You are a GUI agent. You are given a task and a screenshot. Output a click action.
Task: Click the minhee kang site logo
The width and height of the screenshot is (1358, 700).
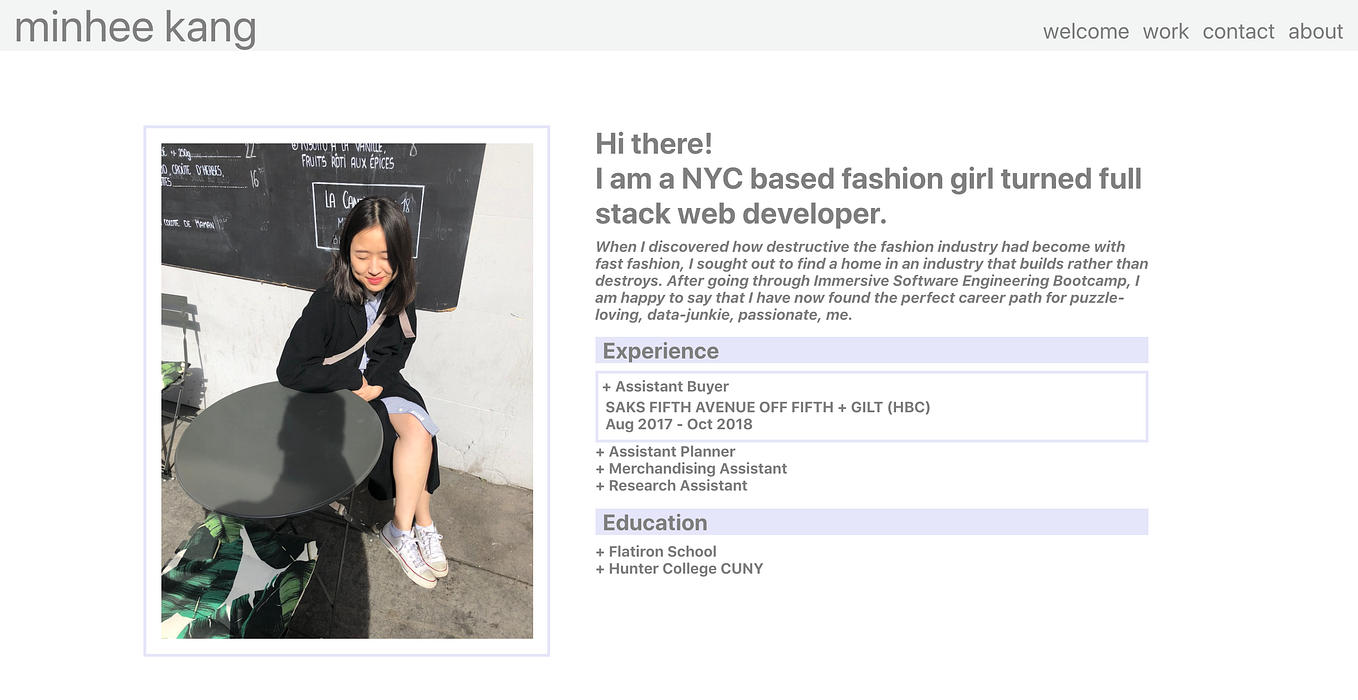point(134,27)
